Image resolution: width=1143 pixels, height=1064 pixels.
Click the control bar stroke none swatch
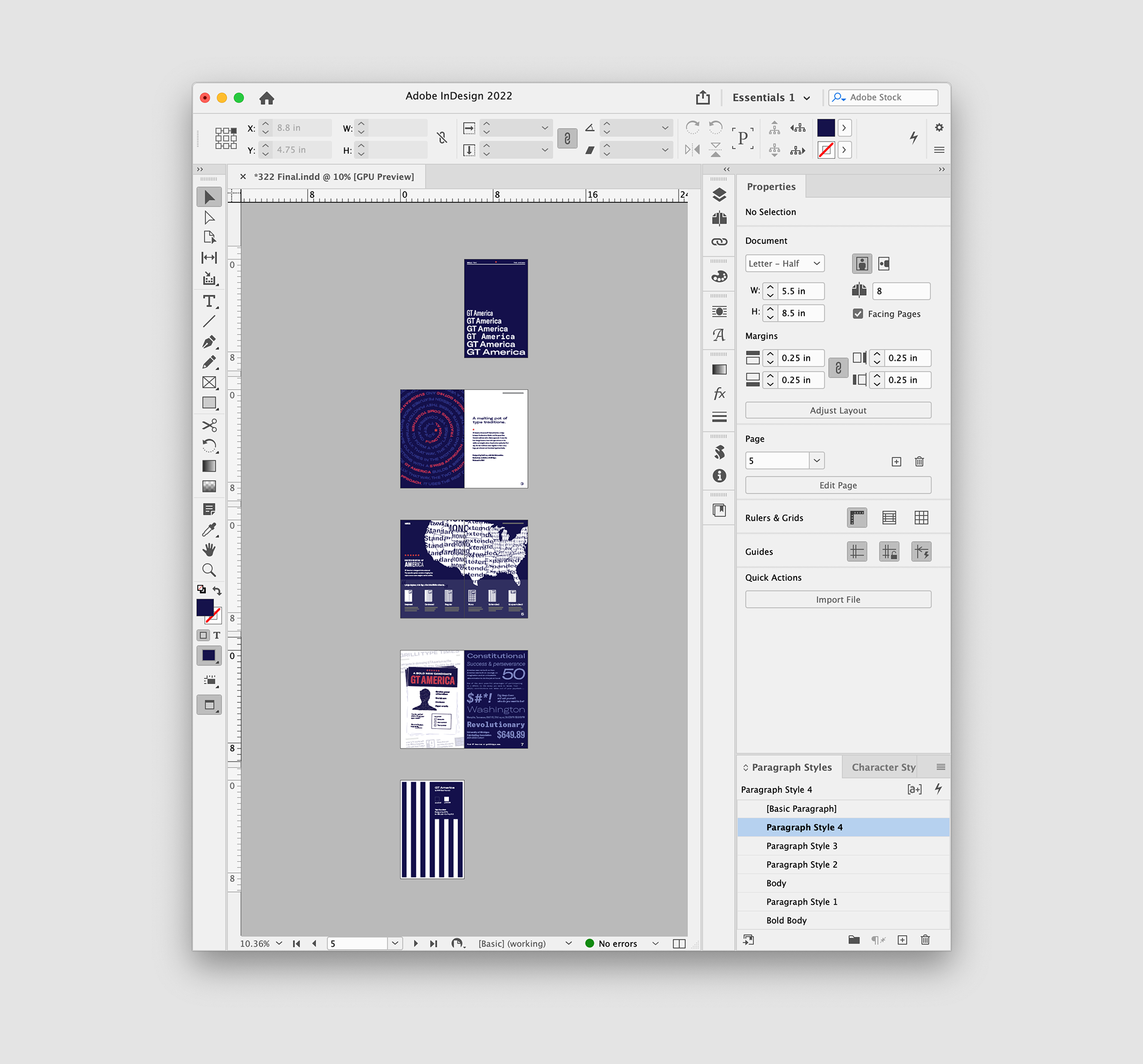(826, 150)
